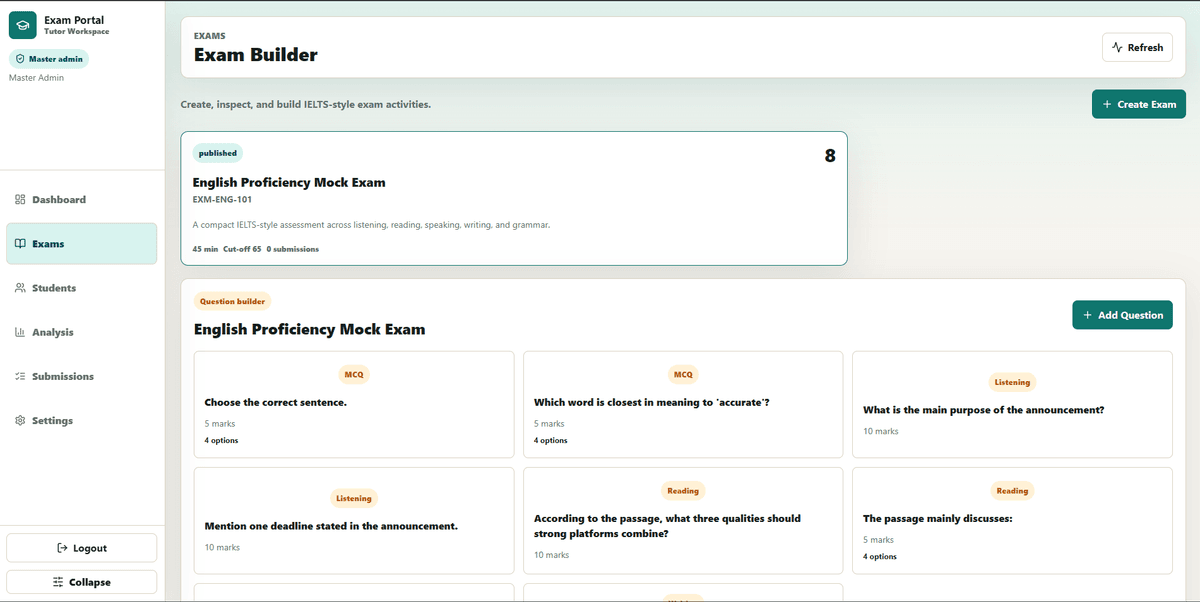The height and width of the screenshot is (602, 1200).
Task: Click '4 options' on 'passage mainly discusses' card
Action: coord(880,557)
